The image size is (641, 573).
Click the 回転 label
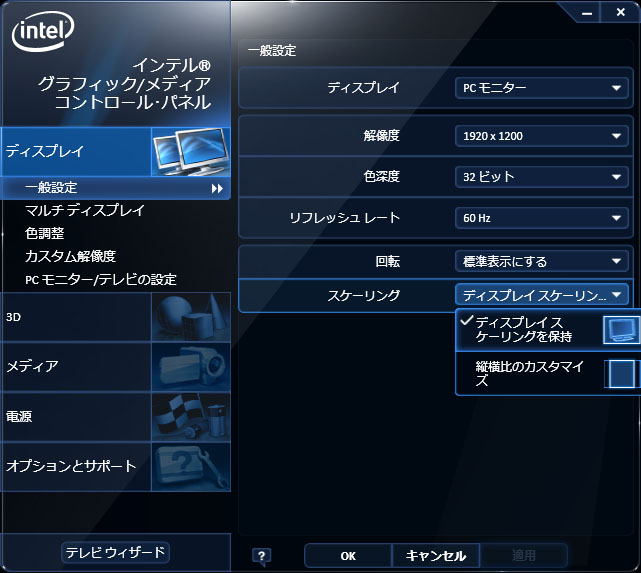[388, 261]
